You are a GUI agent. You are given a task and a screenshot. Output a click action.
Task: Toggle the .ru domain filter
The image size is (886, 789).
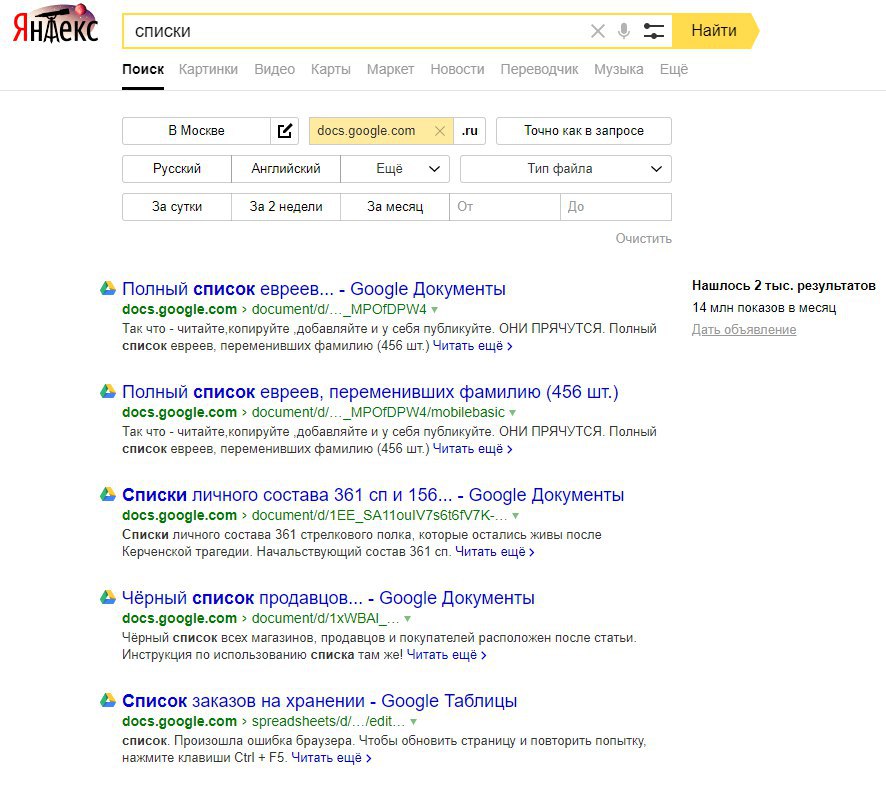(x=470, y=131)
